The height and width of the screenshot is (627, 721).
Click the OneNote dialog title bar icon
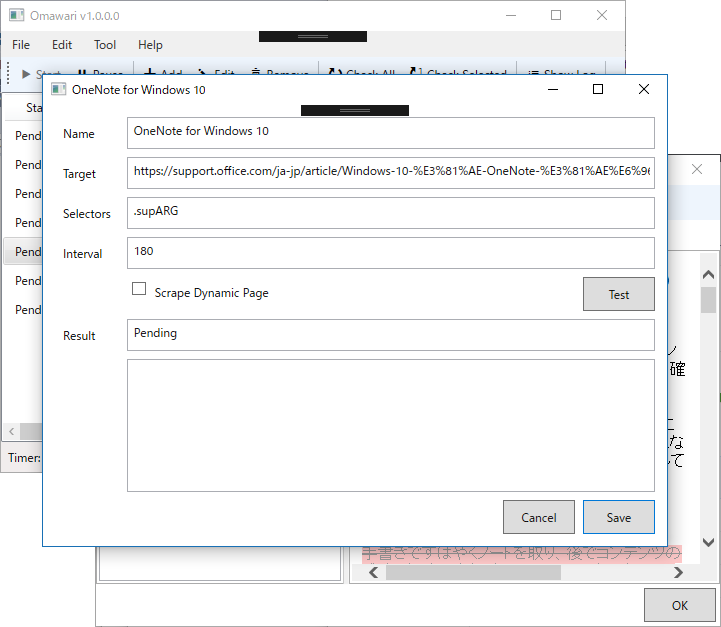point(58,89)
